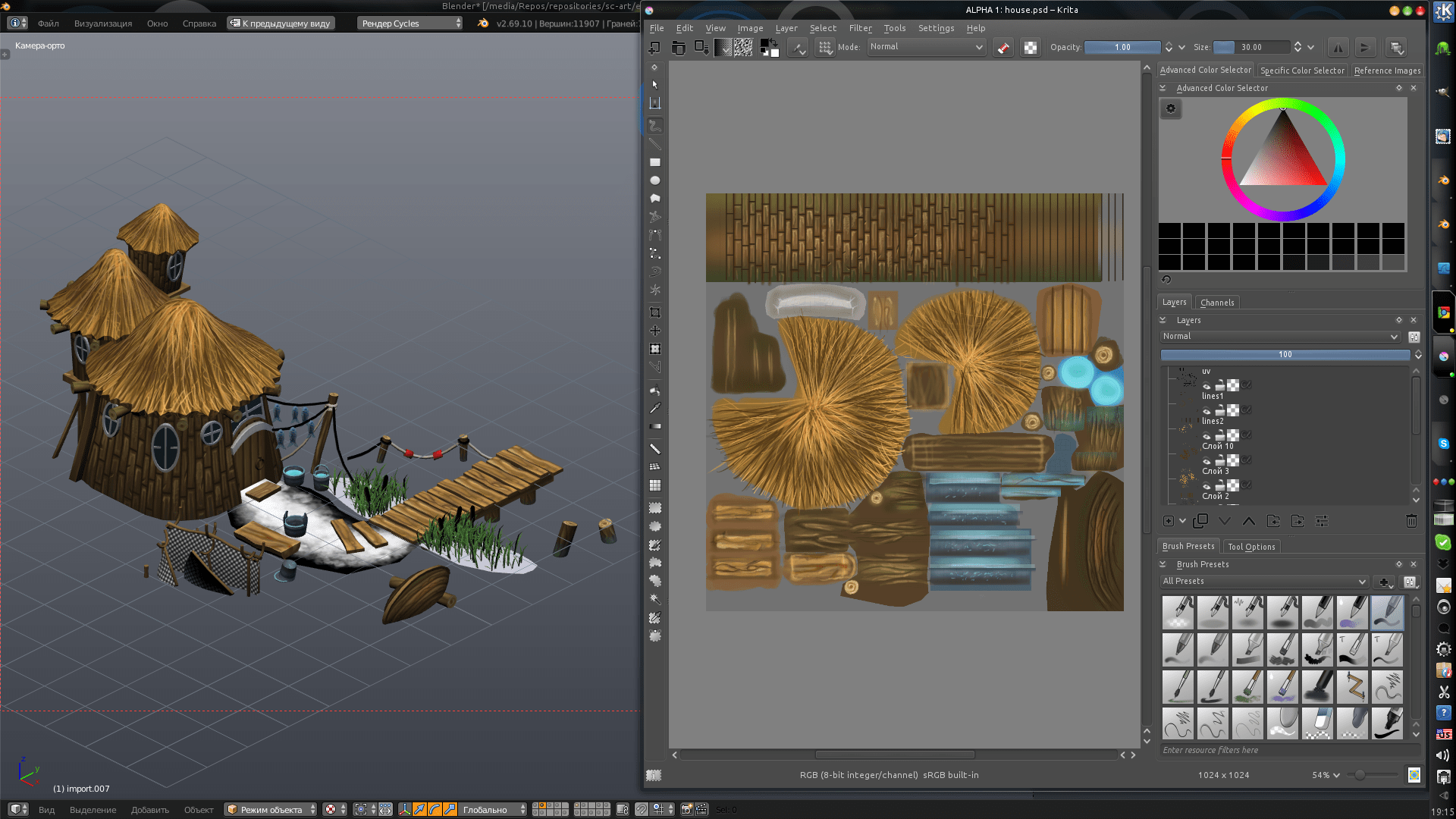Click the layer opacity slider showing 100

pyautogui.click(x=1285, y=355)
